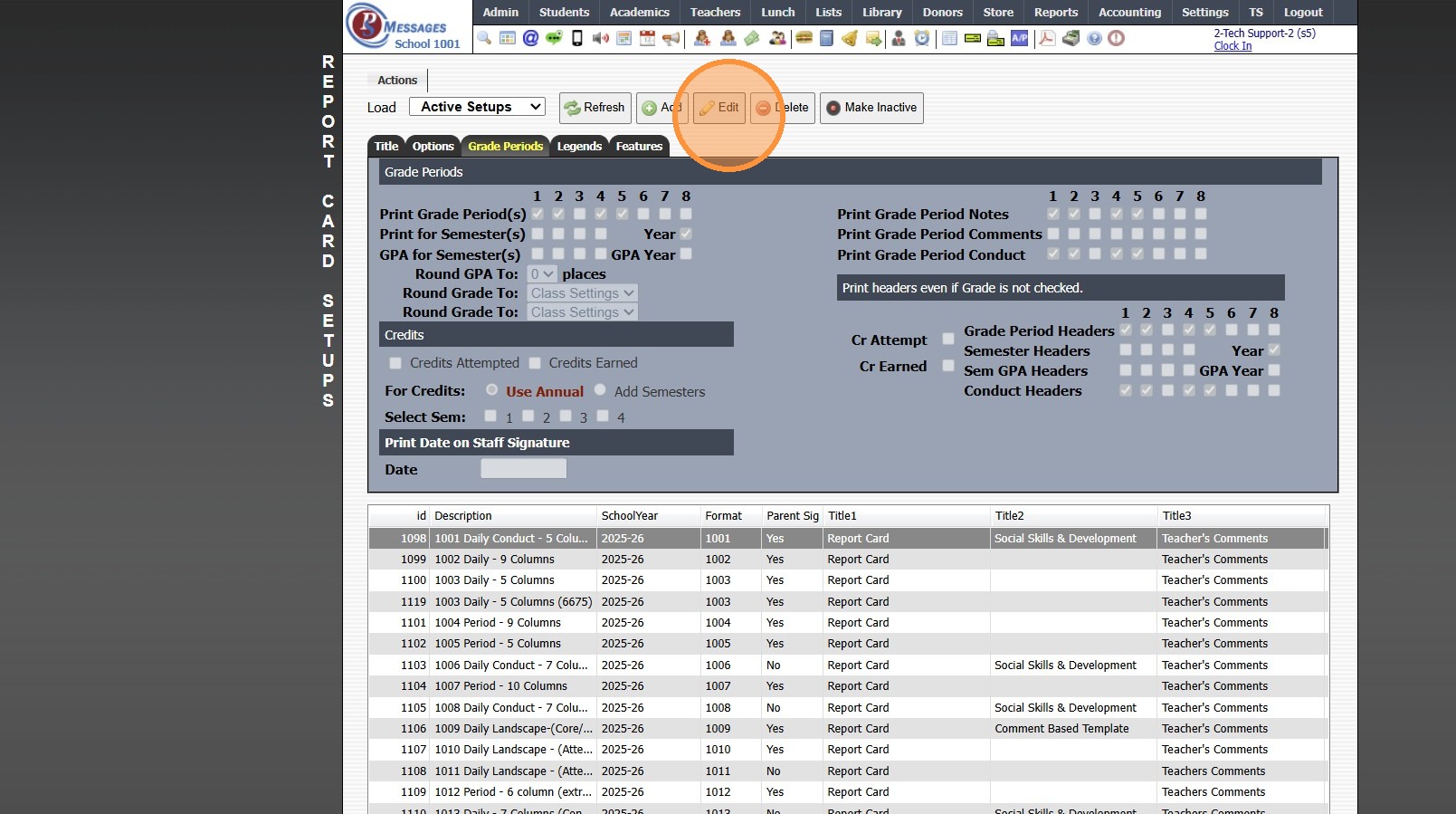
Task: Open the A/P accounts payable icon
Action: [x=1019, y=38]
